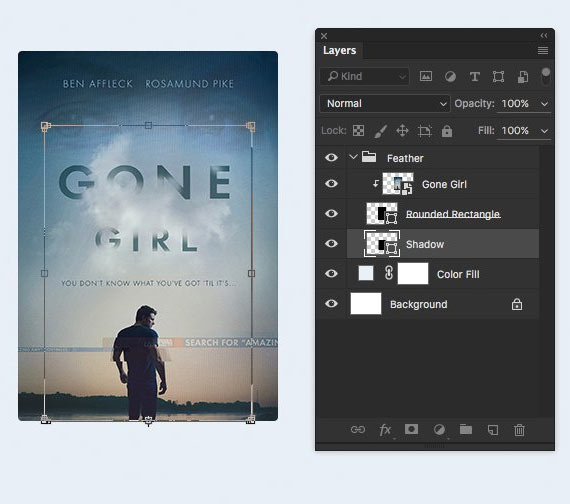Open Normal blend mode dropdown

pyautogui.click(x=385, y=104)
